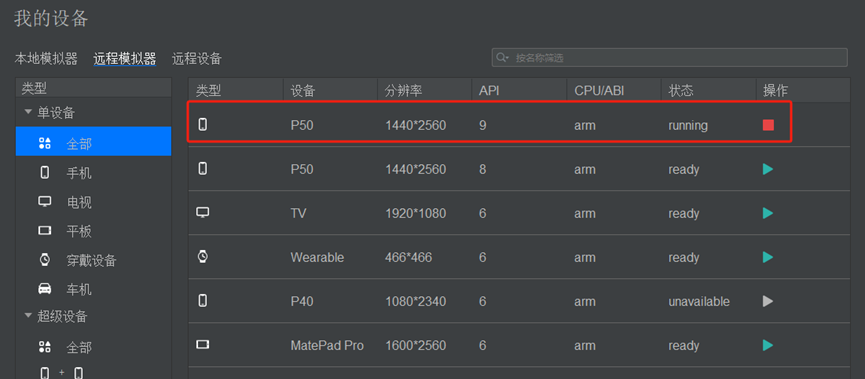This screenshot has height=379, width=865.
Task: Click the 1600*2560 resolution cell
Action: coord(415,346)
